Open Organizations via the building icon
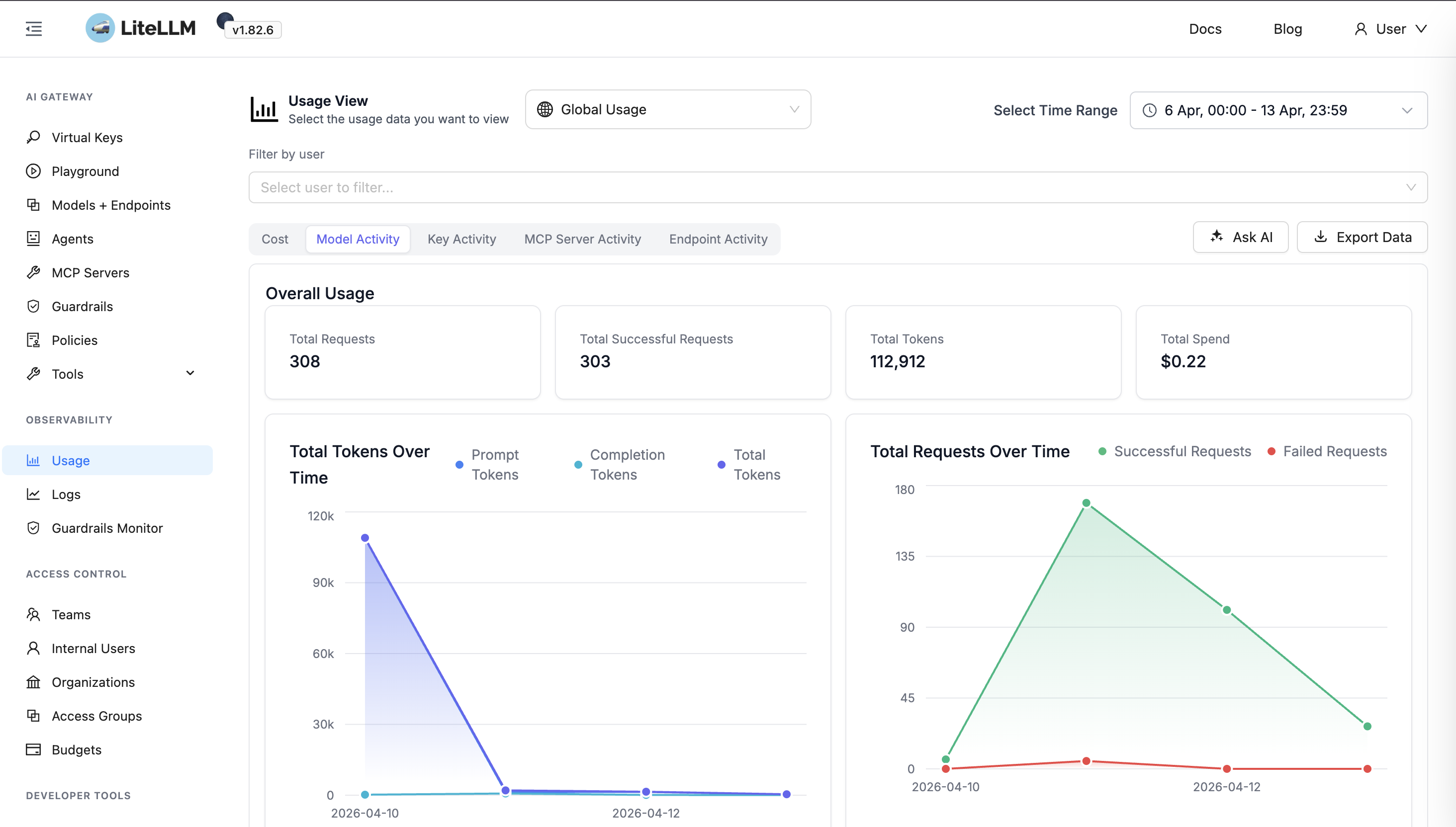 click(33, 681)
